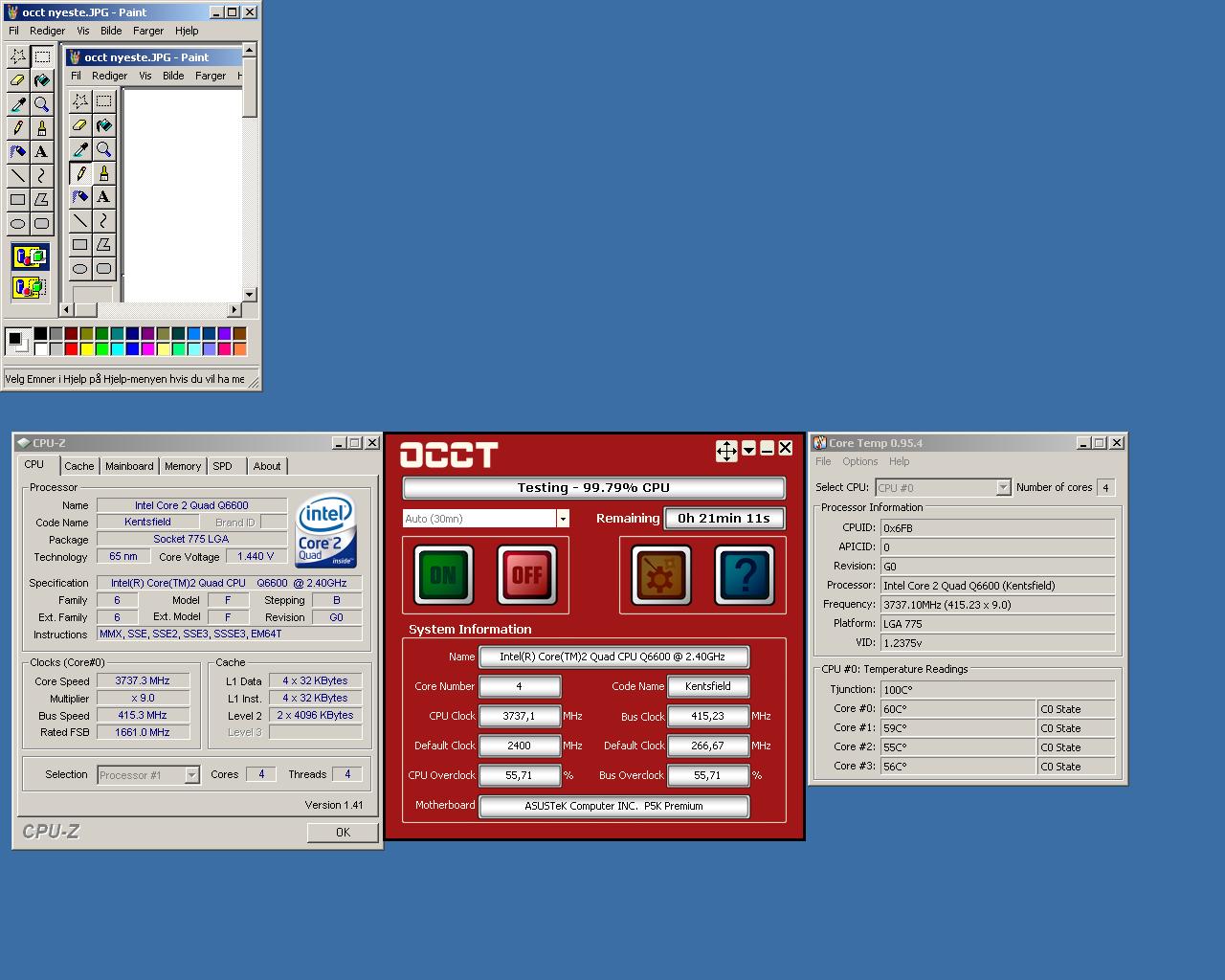The width and height of the screenshot is (1225, 980).
Task: Open the Rediger menu in Paint
Action: 47,31
